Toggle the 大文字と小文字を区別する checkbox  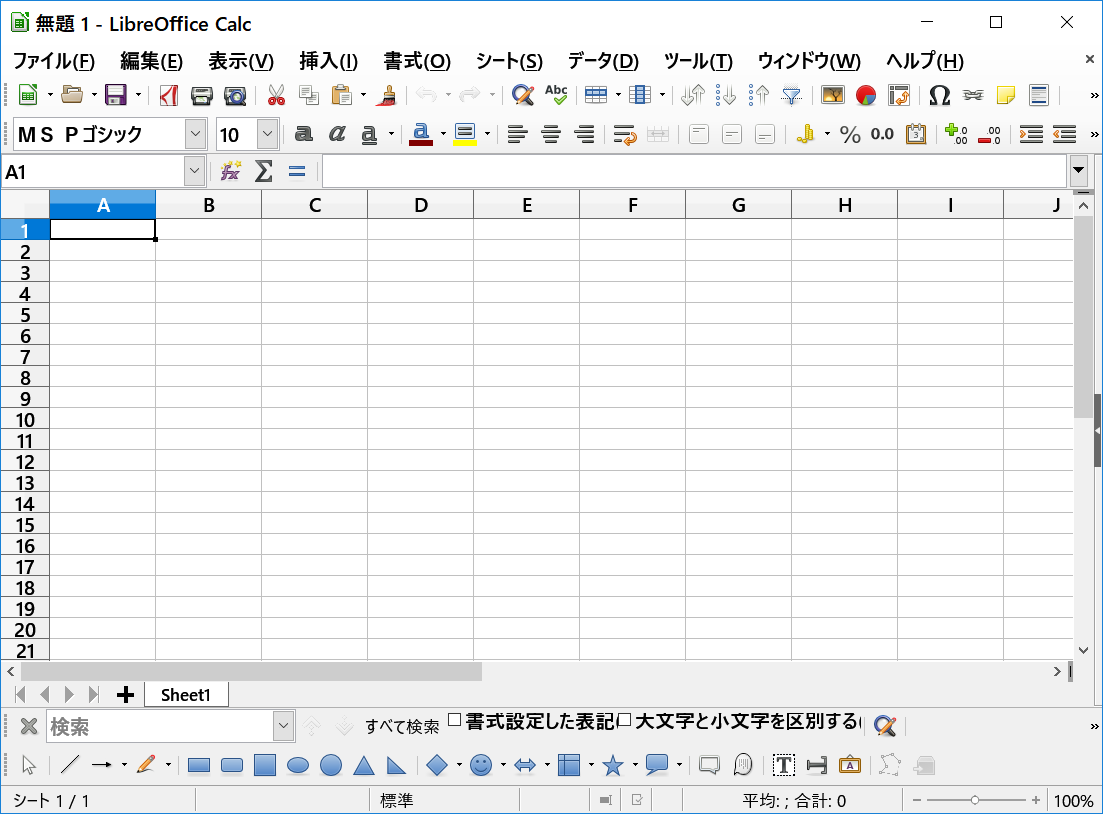(625, 720)
